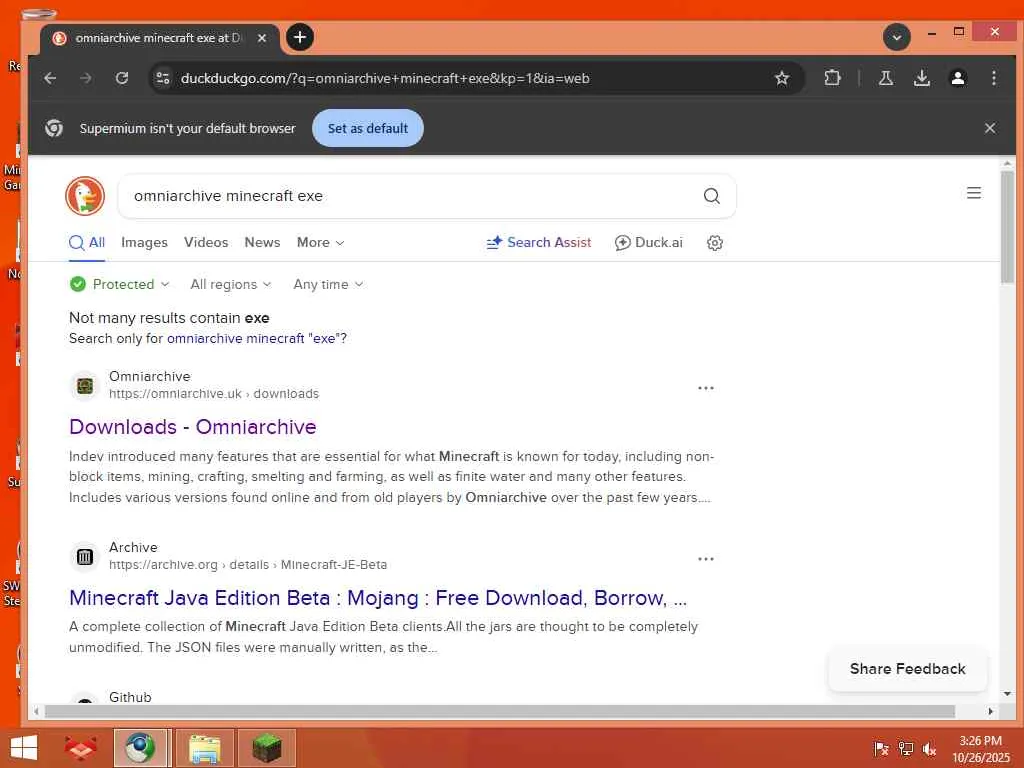The width and height of the screenshot is (1024, 768).
Task: Click Set as default button
Action: click(368, 128)
